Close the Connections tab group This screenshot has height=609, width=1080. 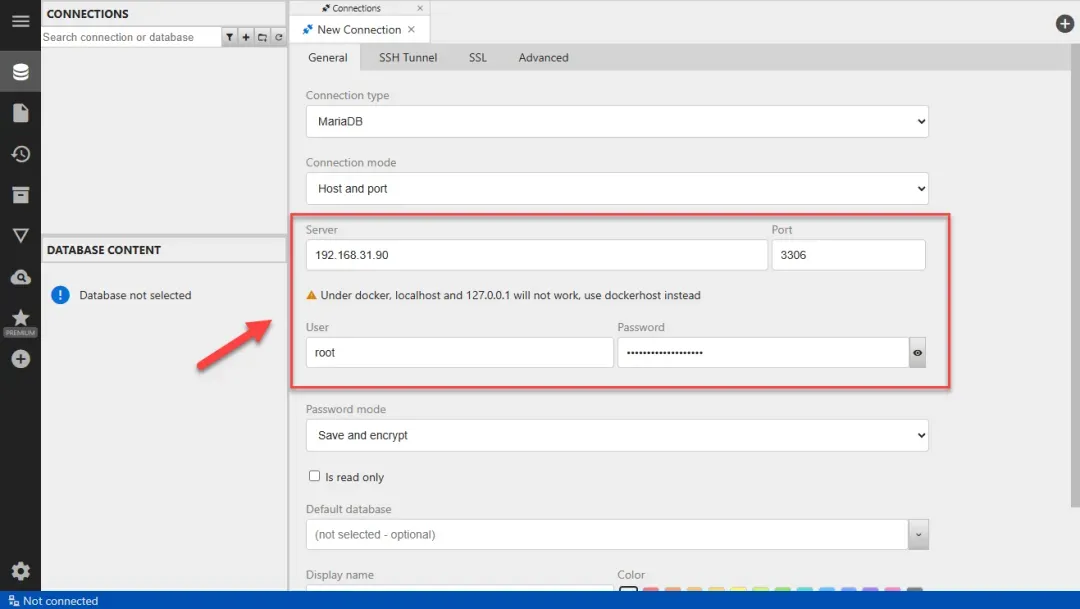point(420,8)
